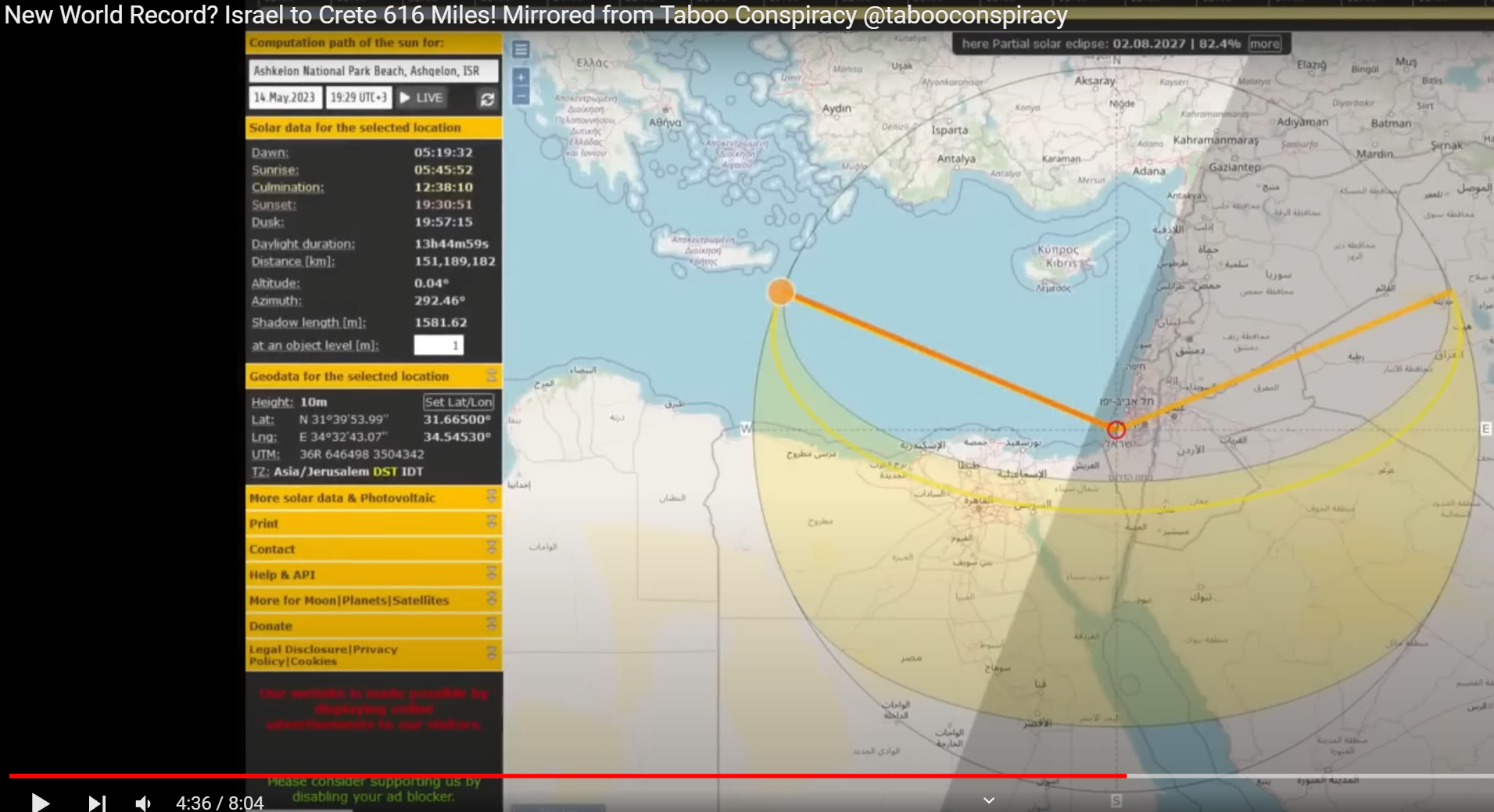This screenshot has width=1494, height=812.
Task: Zoom in on the map
Action: [x=521, y=77]
